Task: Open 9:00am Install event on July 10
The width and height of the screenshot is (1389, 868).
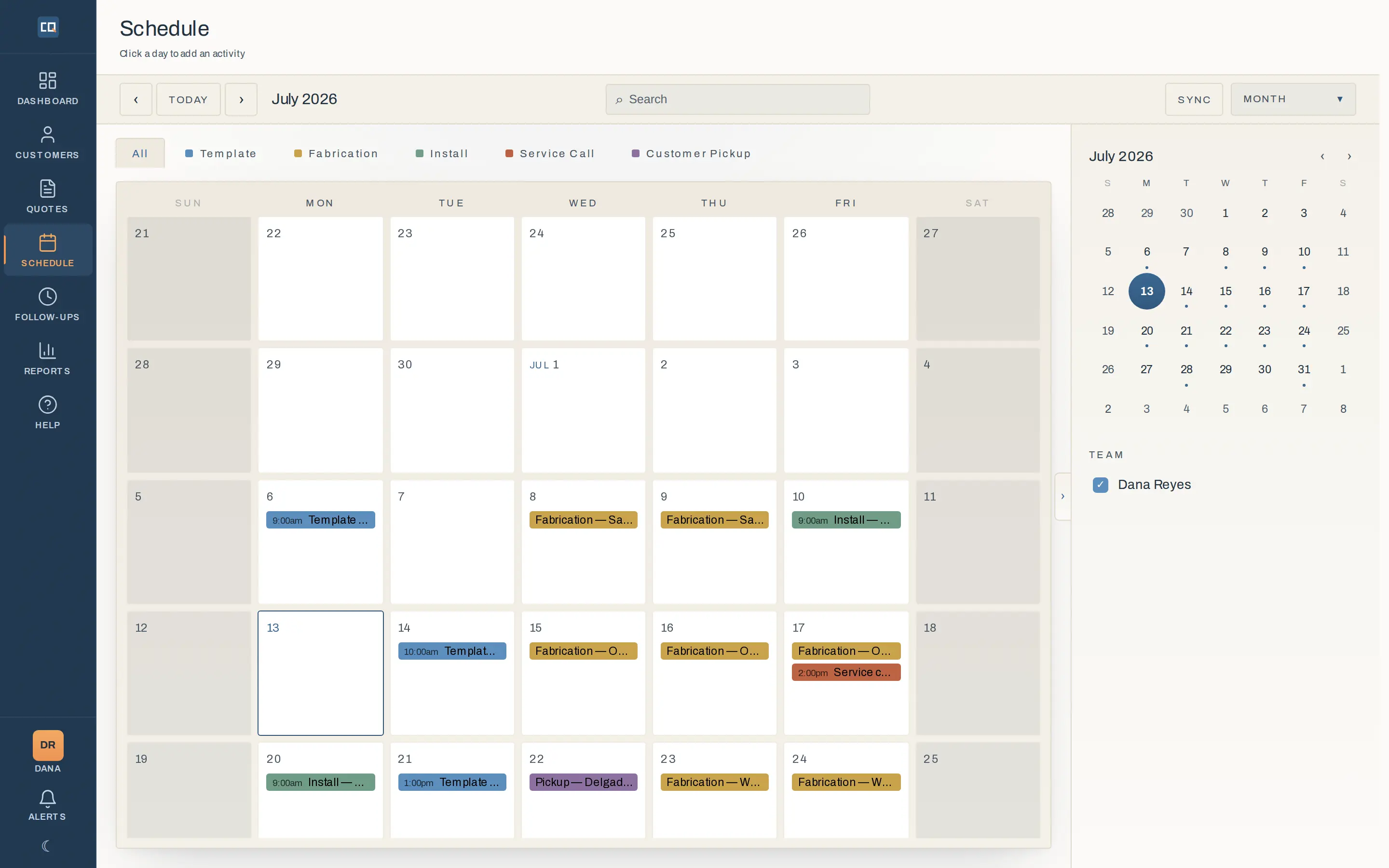Action: tap(846, 520)
